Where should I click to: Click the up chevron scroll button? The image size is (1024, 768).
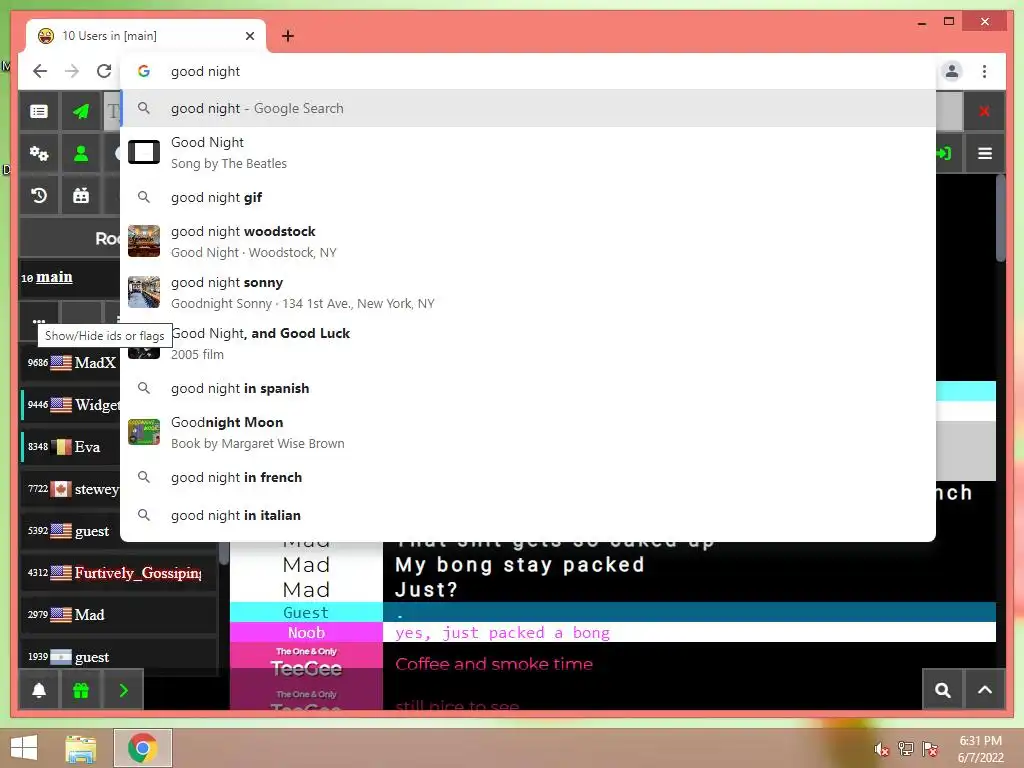tap(985, 690)
